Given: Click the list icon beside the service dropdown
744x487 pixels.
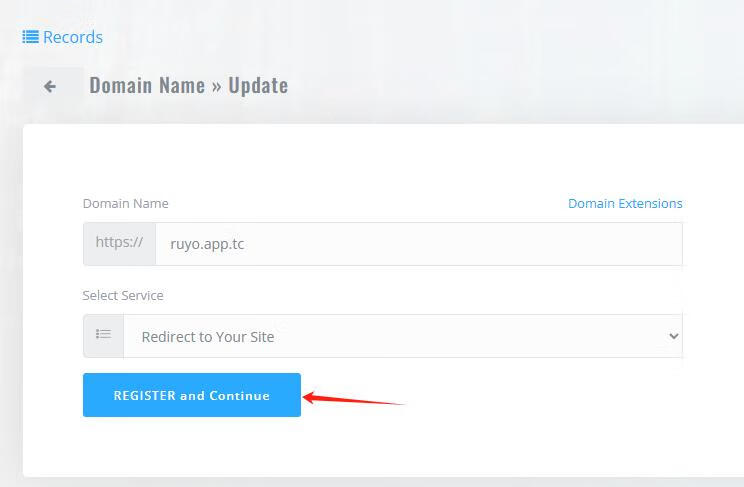Looking at the screenshot, I should (103, 336).
